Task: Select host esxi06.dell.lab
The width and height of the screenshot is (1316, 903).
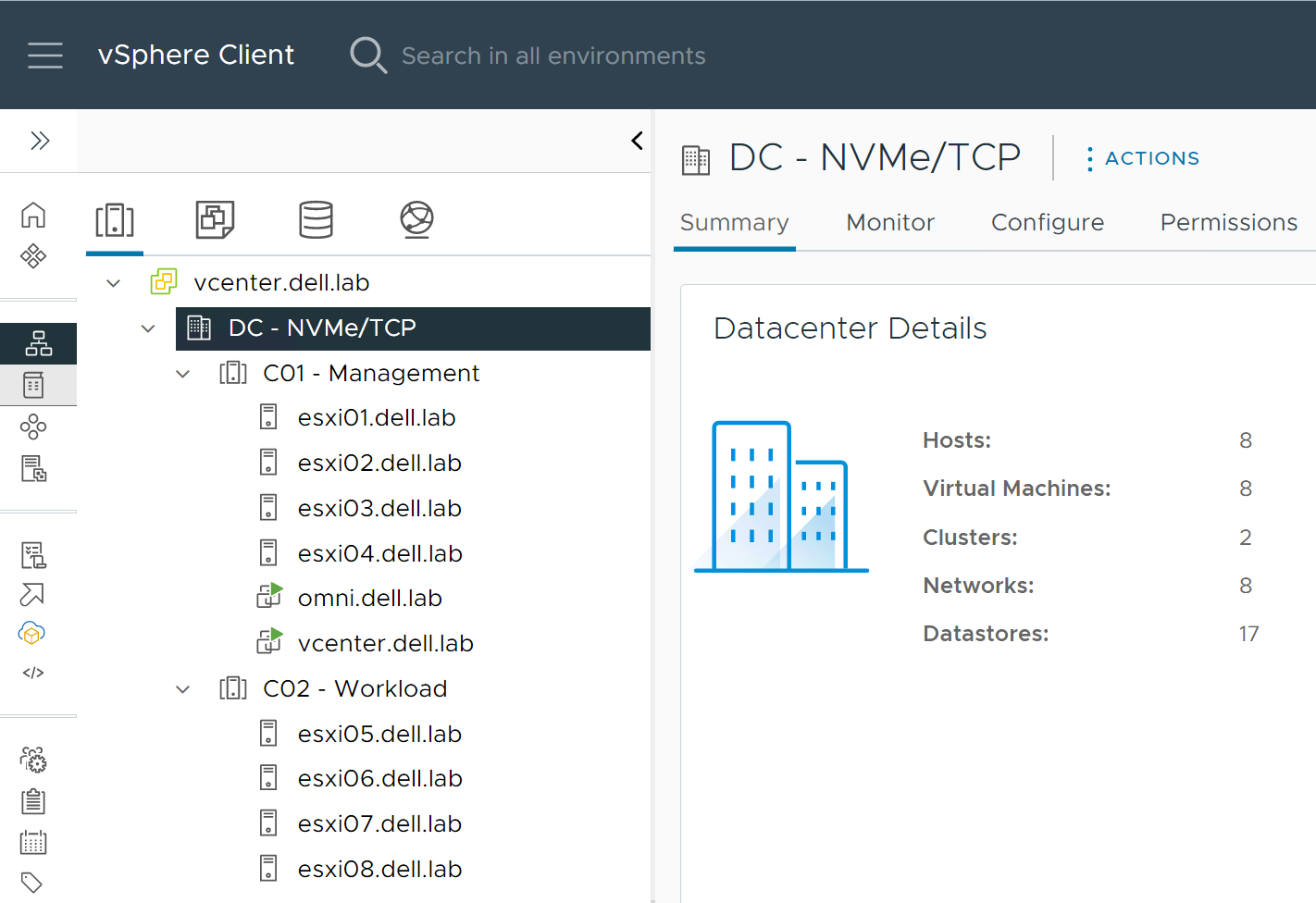Action: tap(380, 779)
